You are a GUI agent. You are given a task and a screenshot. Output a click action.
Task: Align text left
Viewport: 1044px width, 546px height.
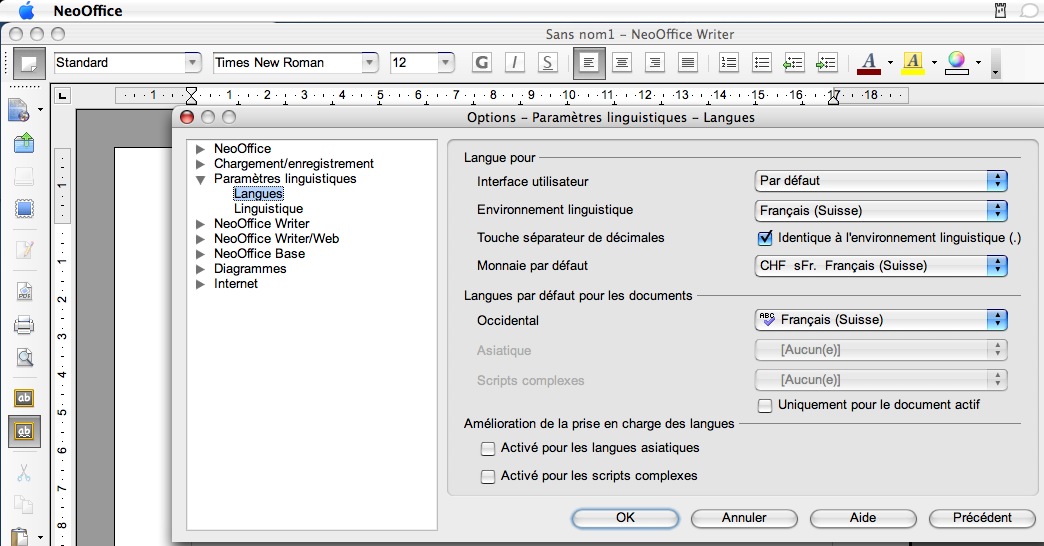coord(589,63)
